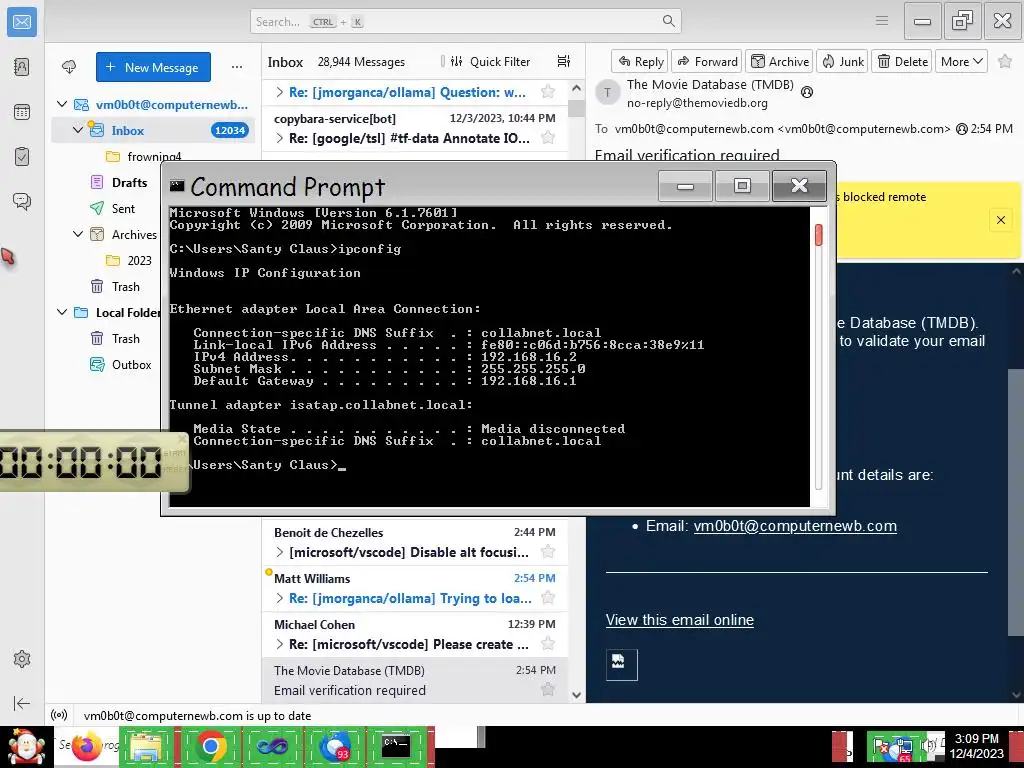Click the Reply button

[x=640, y=61]
